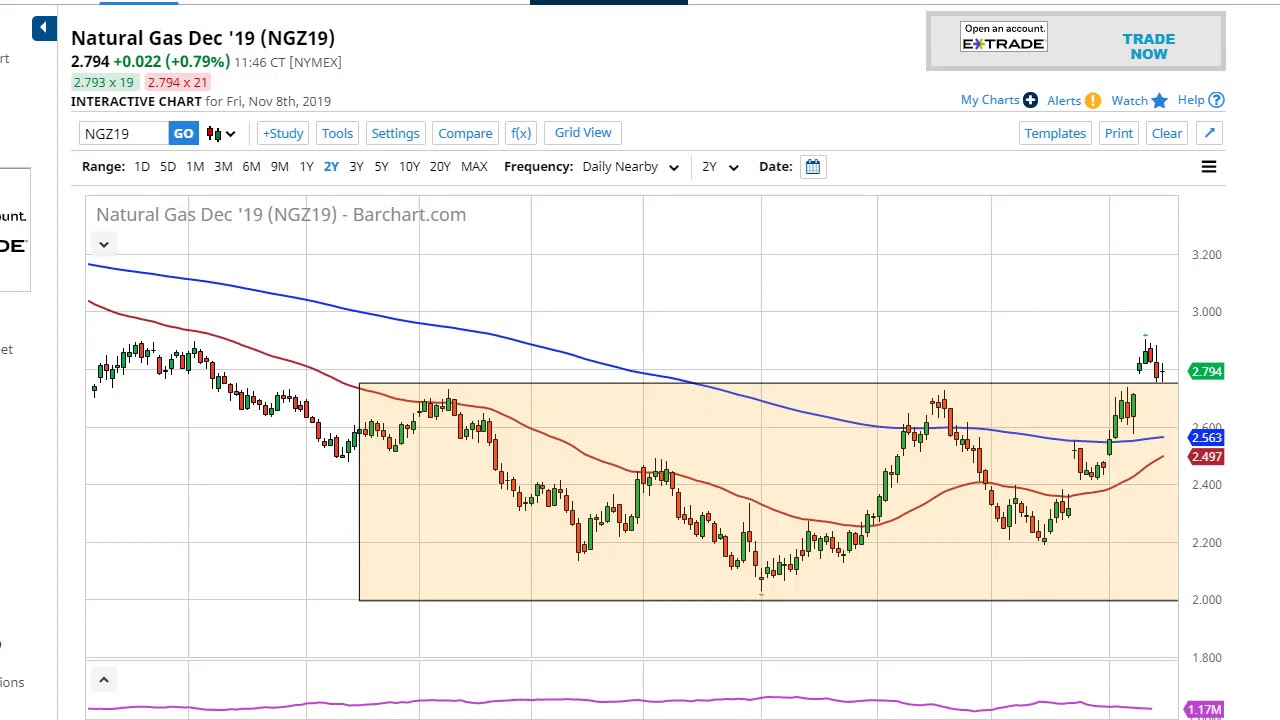The image size is (1280, 720).
Task: Select the 10Y range
Action: point(409,167)
